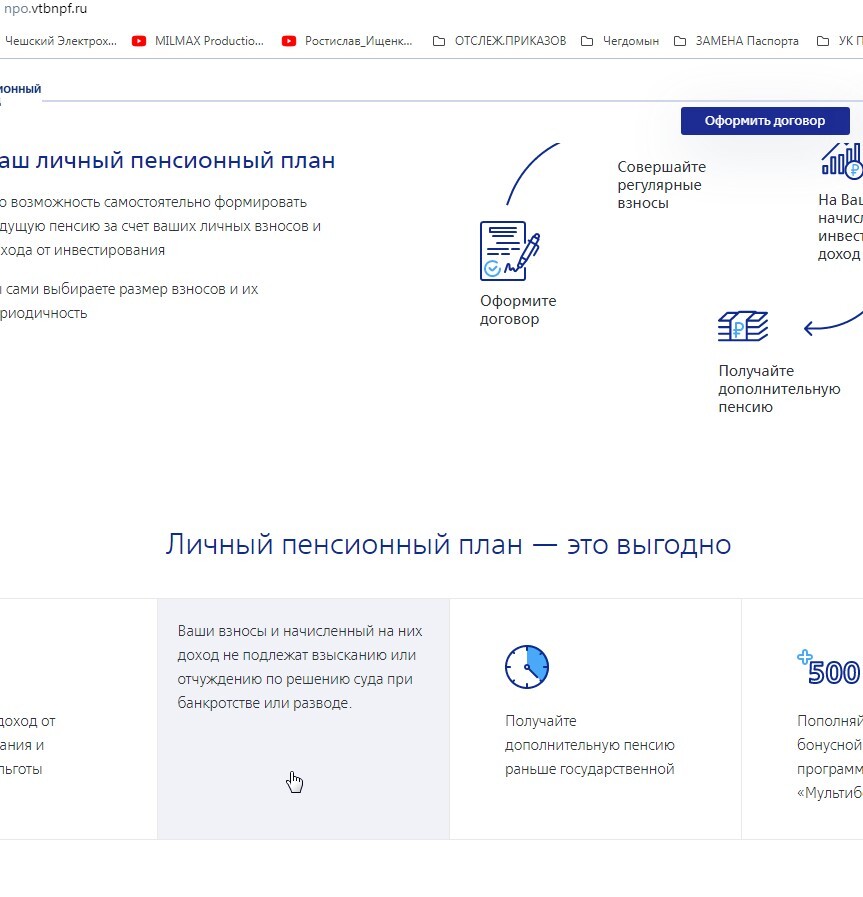
Task: Open the Чешский Электрох bookmark
Action: click(60, 41)
